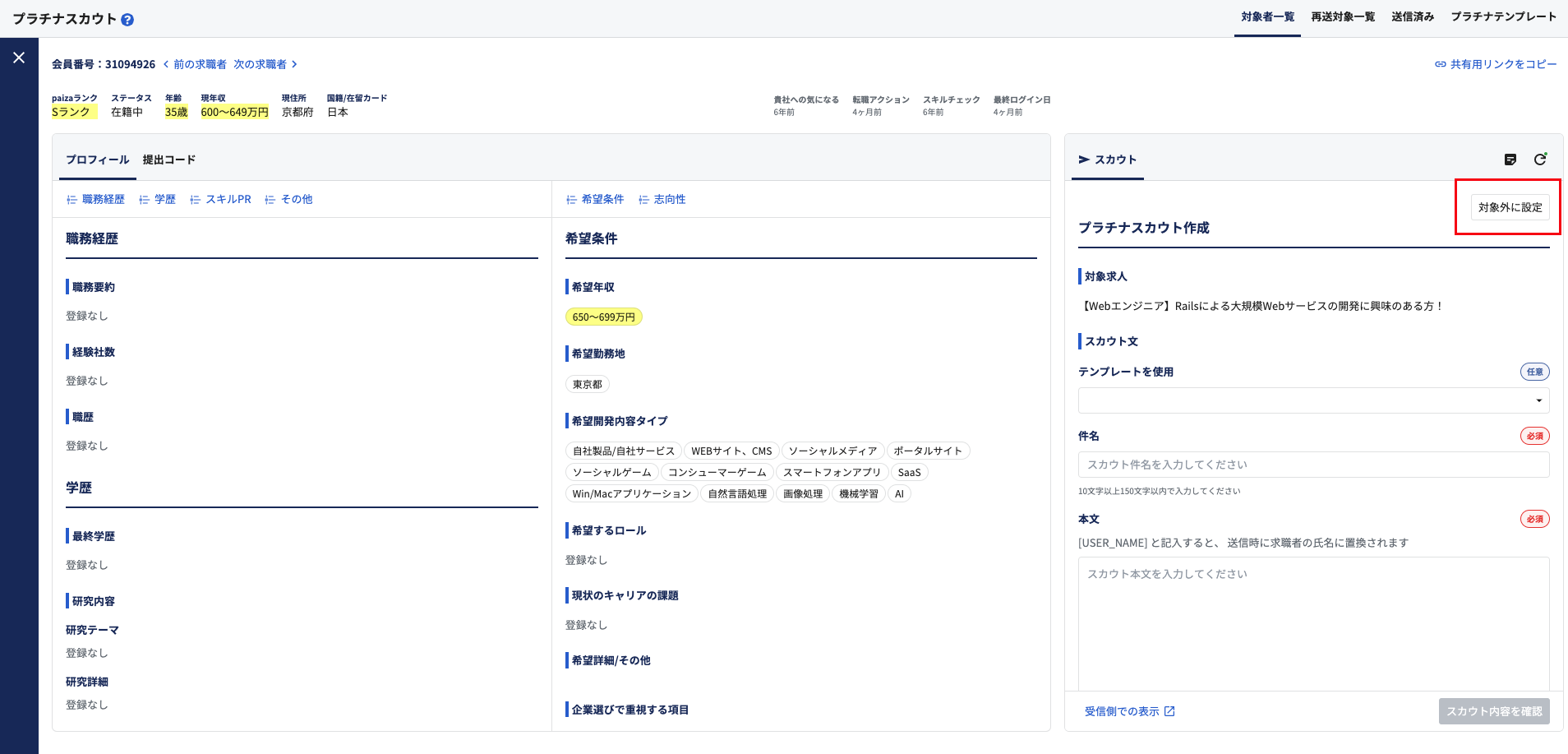Focus the スカウト件名 input field
The image size is (1568, 754).
tap(1313, 465)
